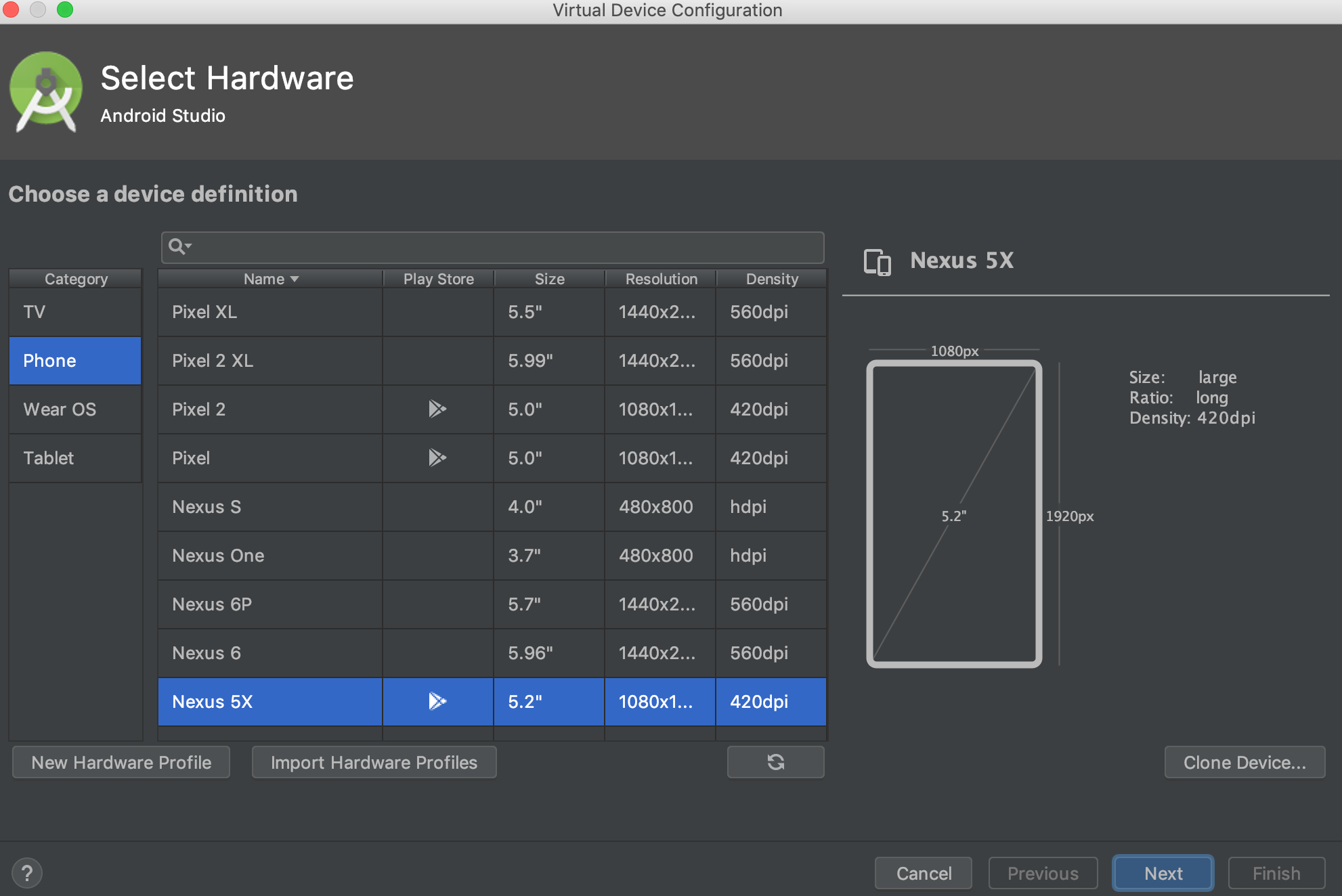Image resolution: width=1342 pixels, height=896 pixels.
Task: Sort devices by Density column header
Action: (771, 279)
